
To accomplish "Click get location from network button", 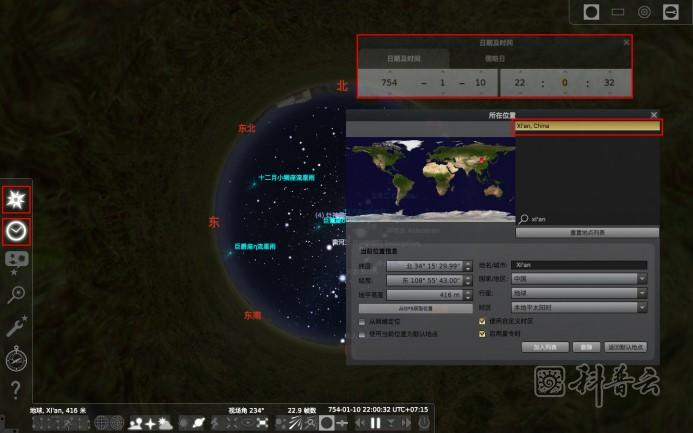I will (415, 308).
